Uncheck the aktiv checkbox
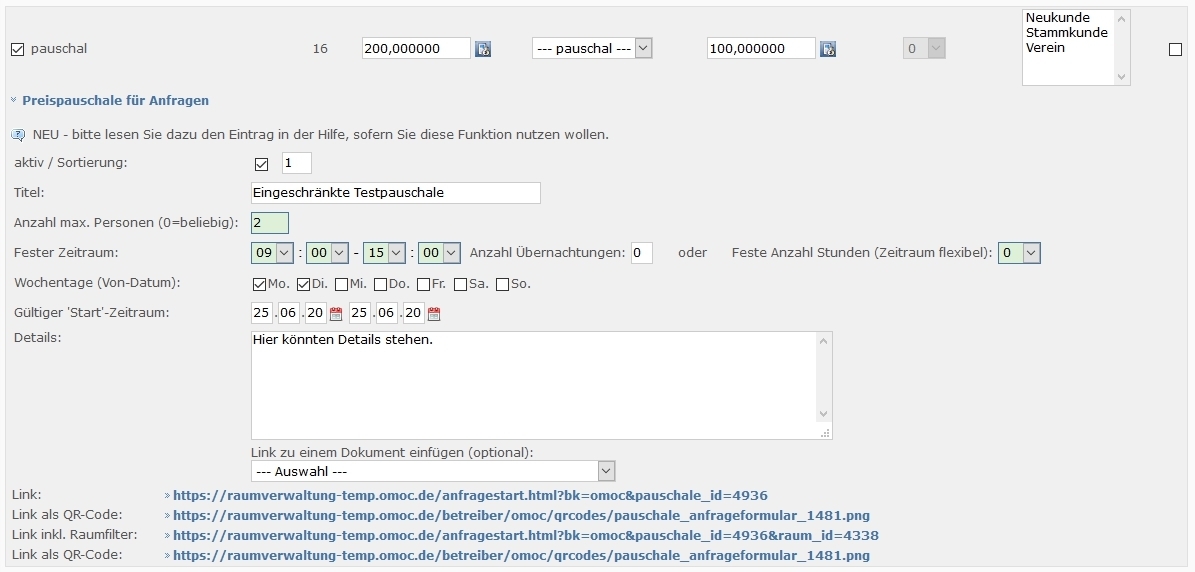 click(262, 164)
